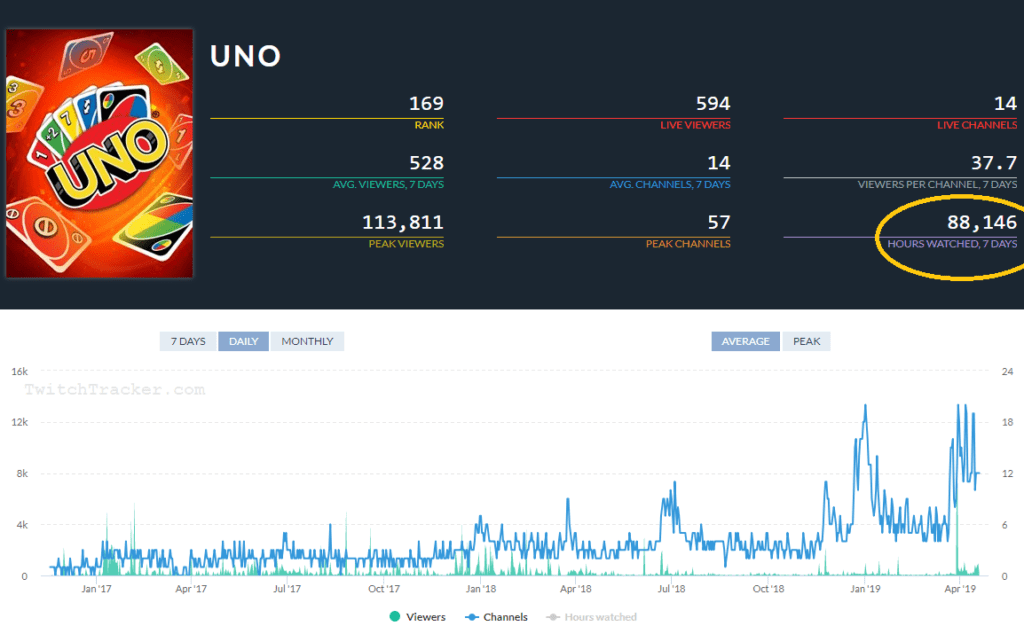This screenshot has height=626, width=1024.
Task: Click the Jul '18 axis label
Action: click(x=671, y=589)
